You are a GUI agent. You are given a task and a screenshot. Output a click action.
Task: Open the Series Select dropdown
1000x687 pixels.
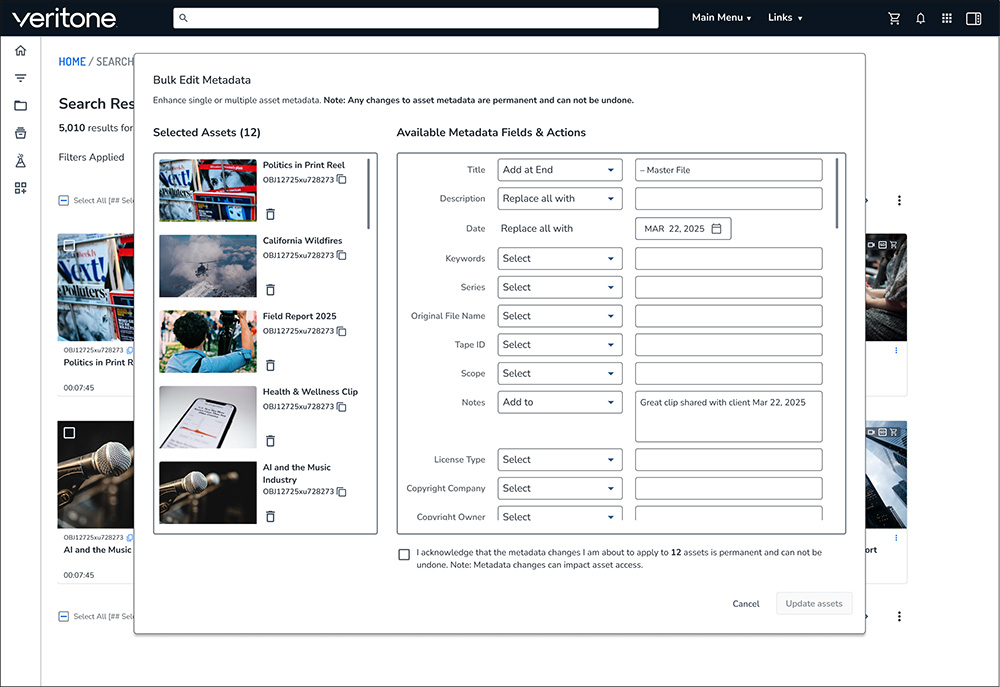click(x=560, y=287)
